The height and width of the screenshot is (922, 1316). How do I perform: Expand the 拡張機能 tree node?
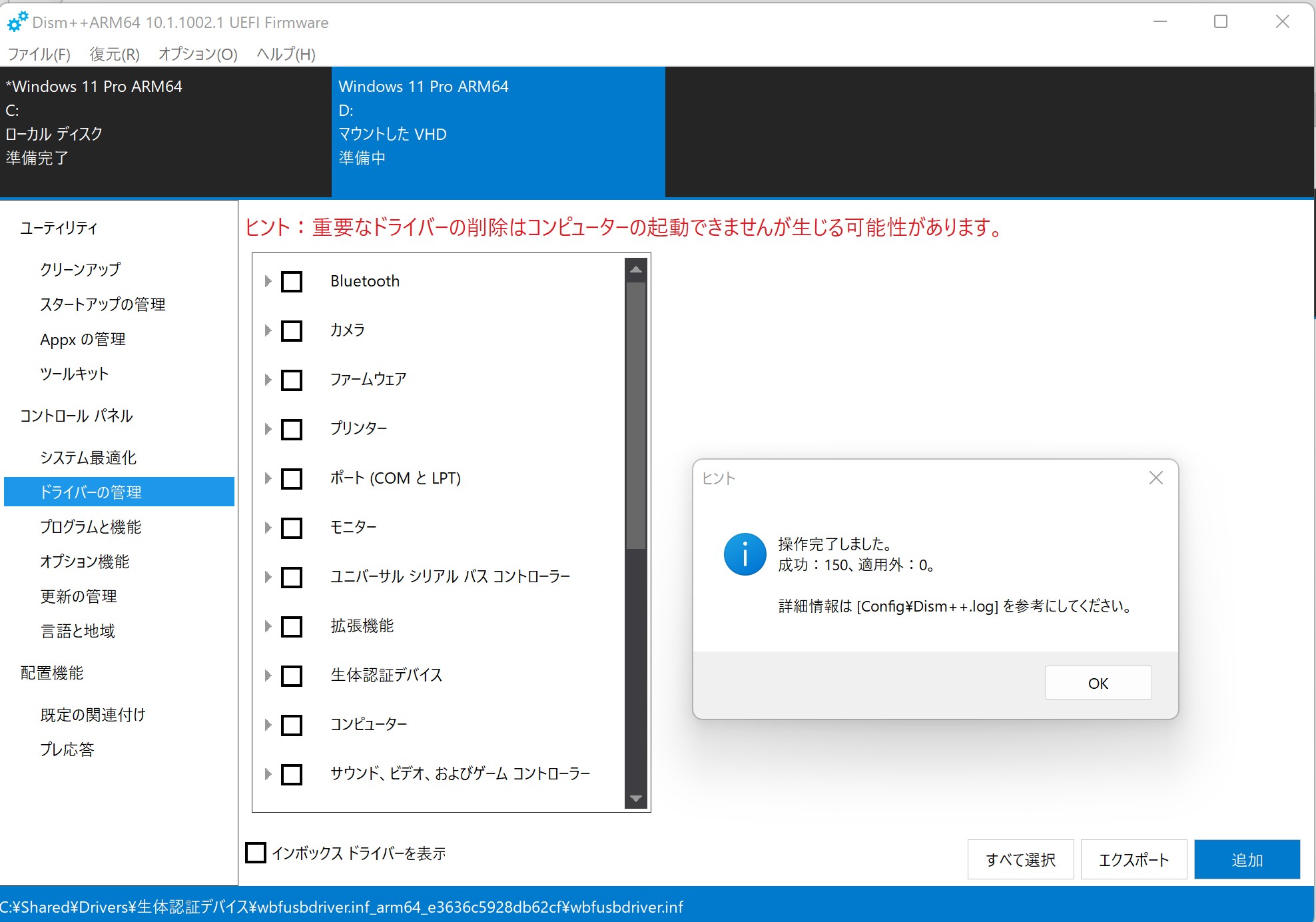pyautogui.click(x=268, y=626)
